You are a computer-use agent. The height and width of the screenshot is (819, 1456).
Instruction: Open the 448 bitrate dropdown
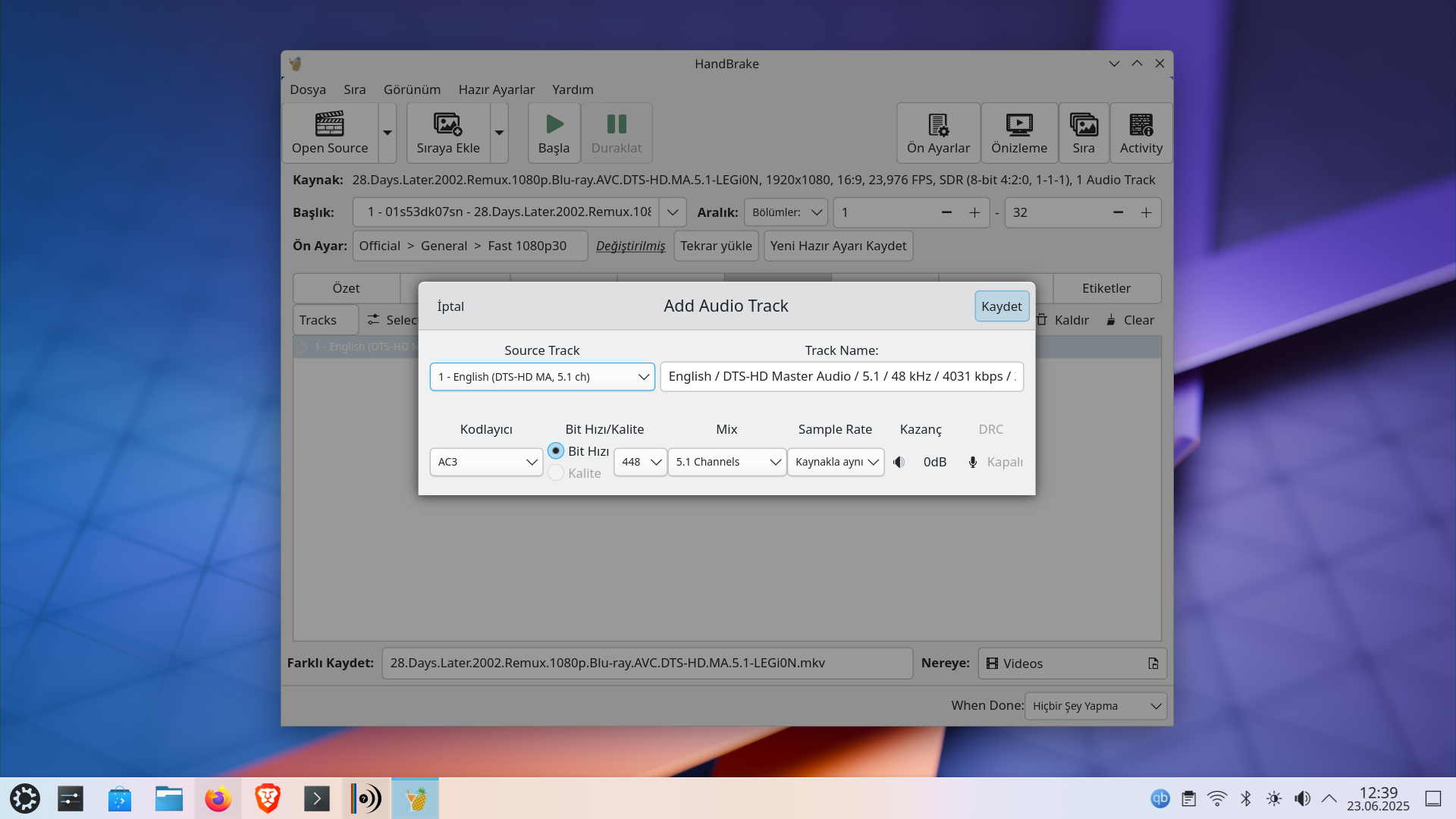[640, 462]
